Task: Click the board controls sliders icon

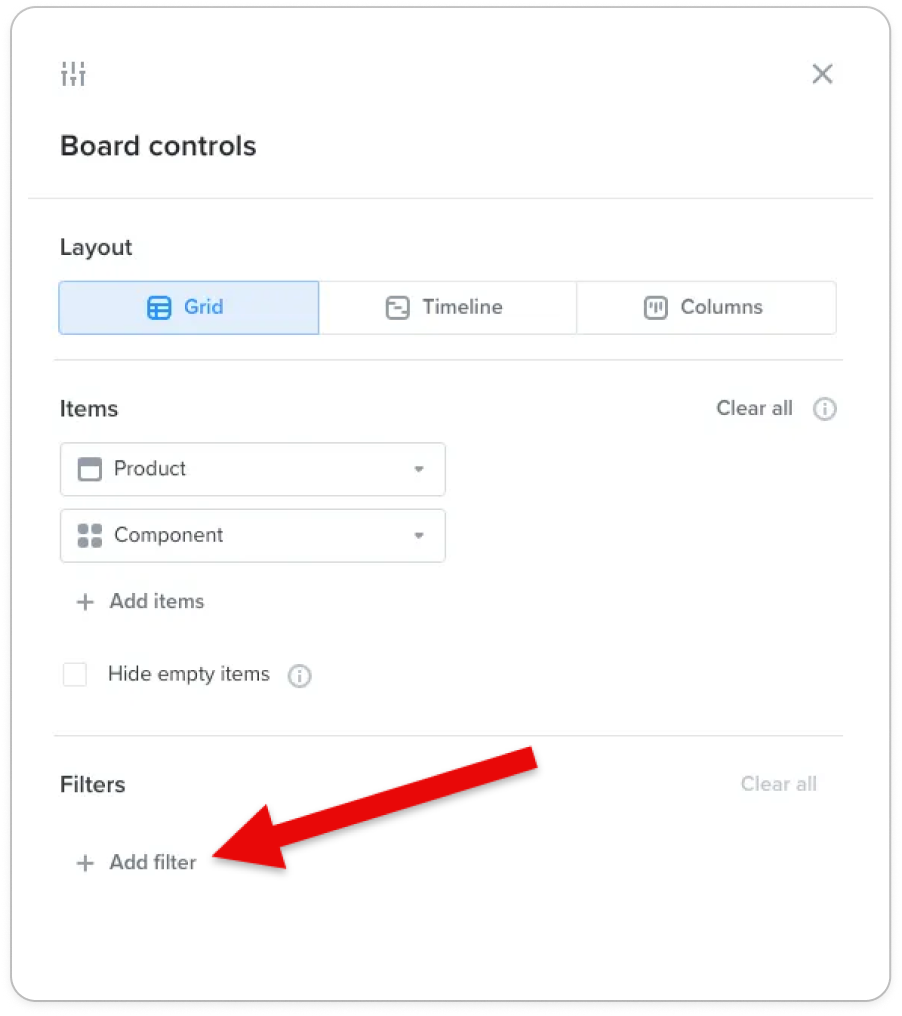Action: tap(73, 74)
